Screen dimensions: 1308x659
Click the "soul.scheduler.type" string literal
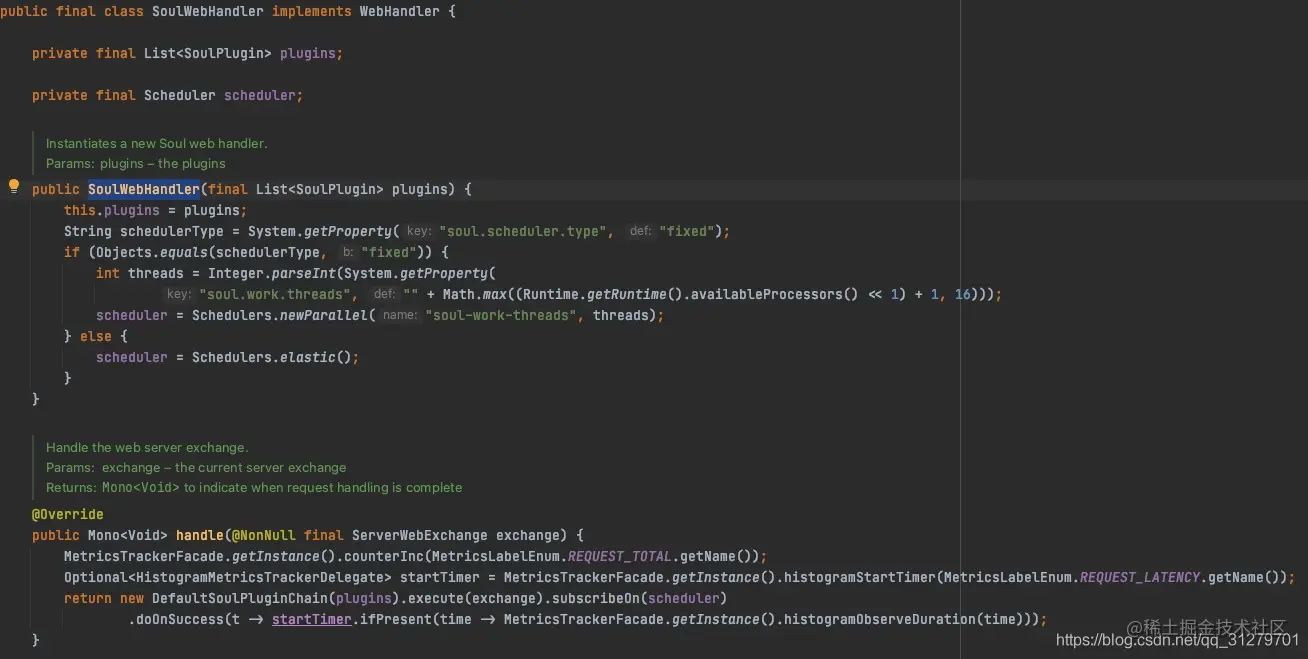(523, 231)
